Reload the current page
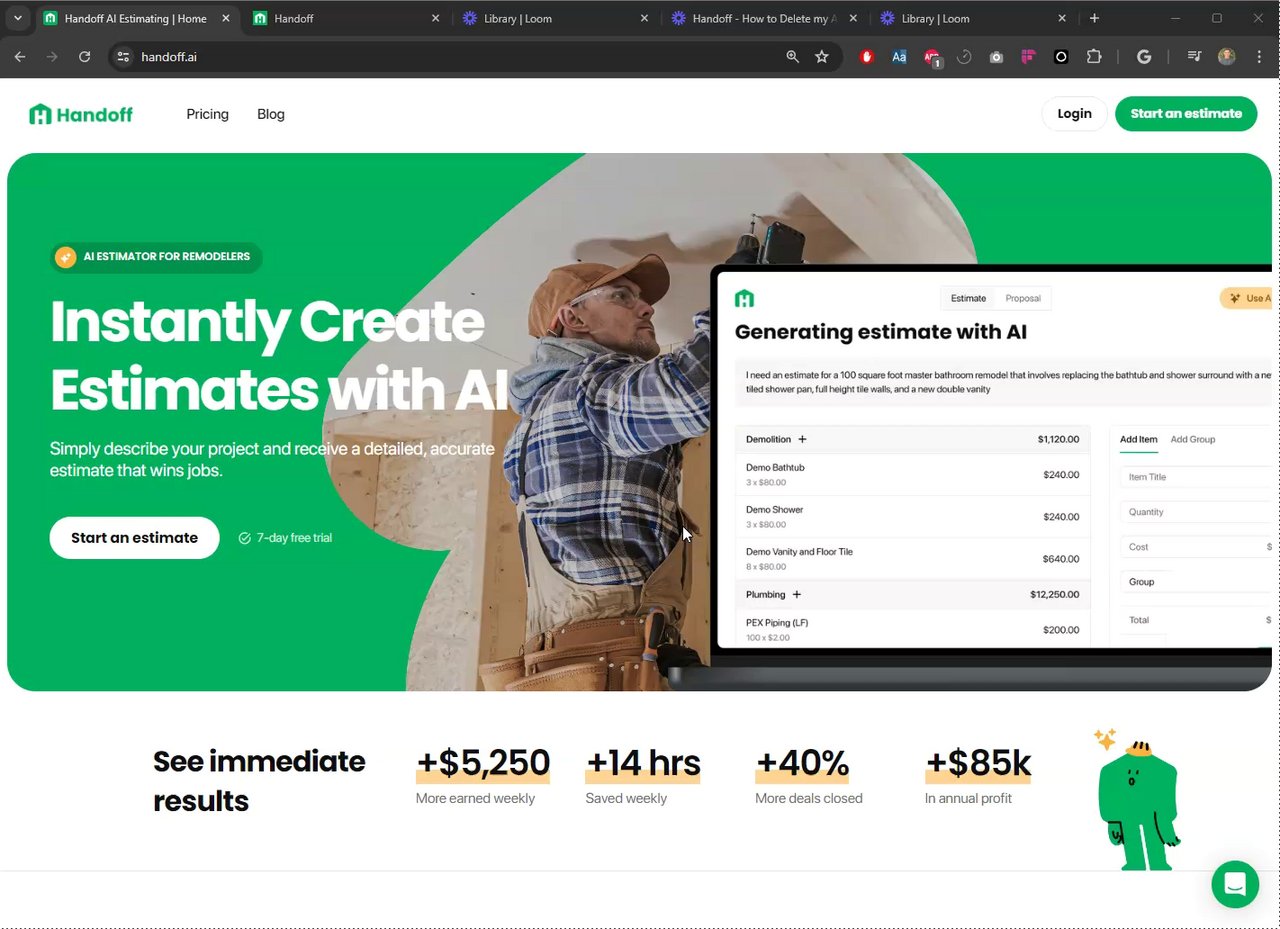 click(85, 57)
